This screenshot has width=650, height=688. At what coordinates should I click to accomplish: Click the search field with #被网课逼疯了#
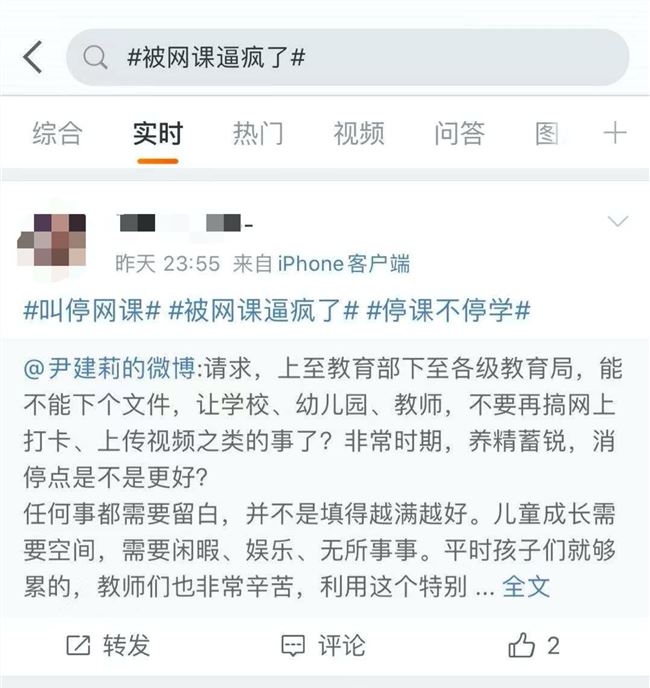coord(348,57)
